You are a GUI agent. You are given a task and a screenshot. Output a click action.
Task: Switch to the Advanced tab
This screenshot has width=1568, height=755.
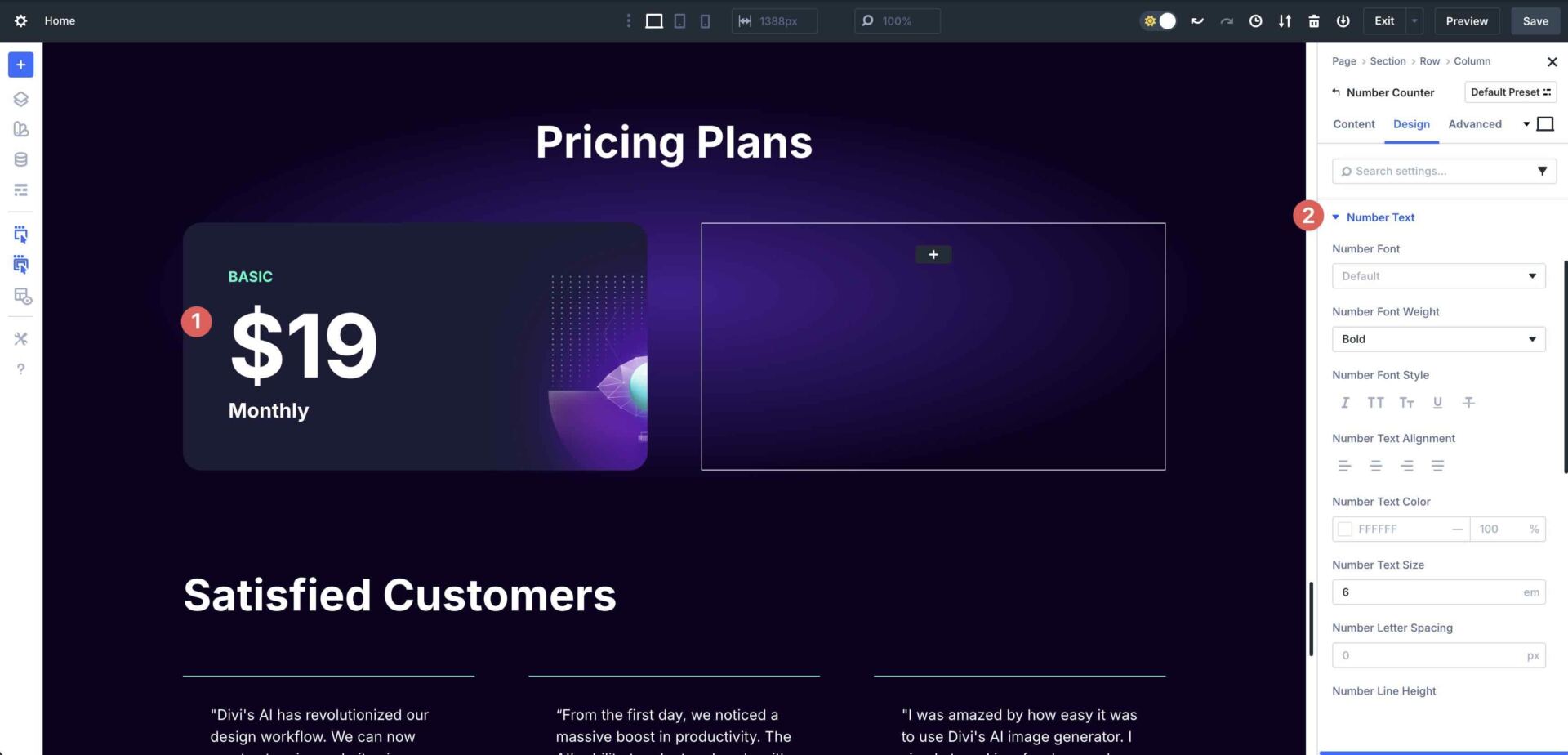point(1475,124)
